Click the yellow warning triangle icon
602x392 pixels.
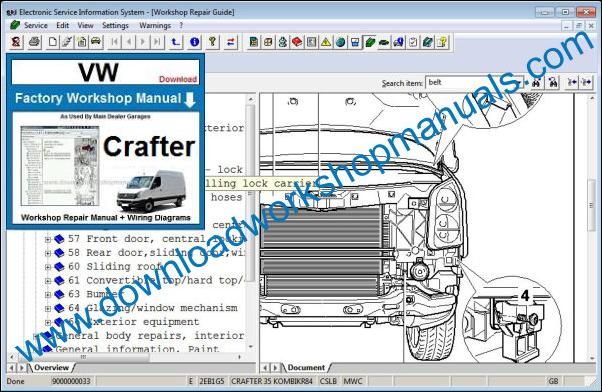point(326,42)
